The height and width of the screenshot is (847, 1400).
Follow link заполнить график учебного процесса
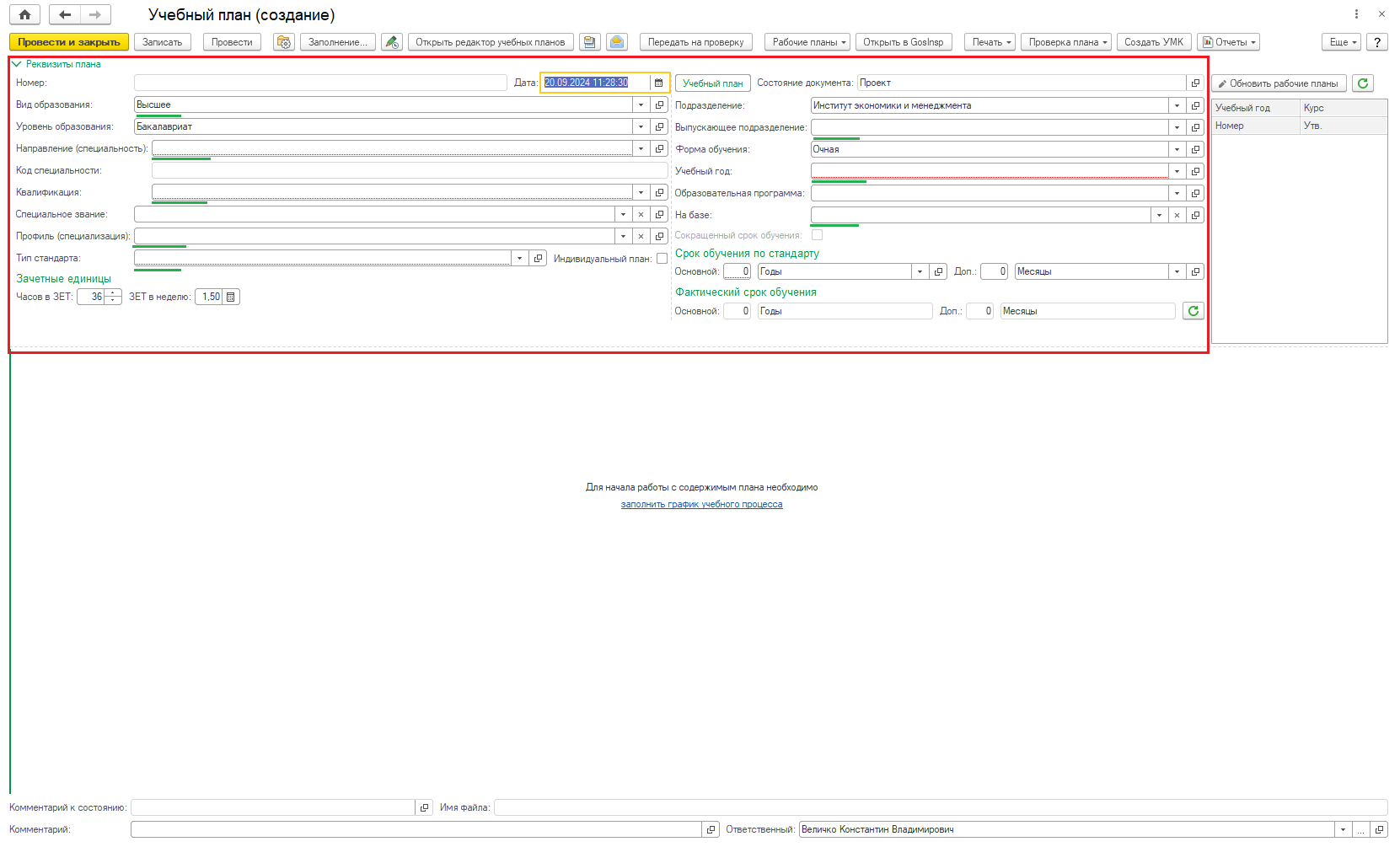click(701, 504)
